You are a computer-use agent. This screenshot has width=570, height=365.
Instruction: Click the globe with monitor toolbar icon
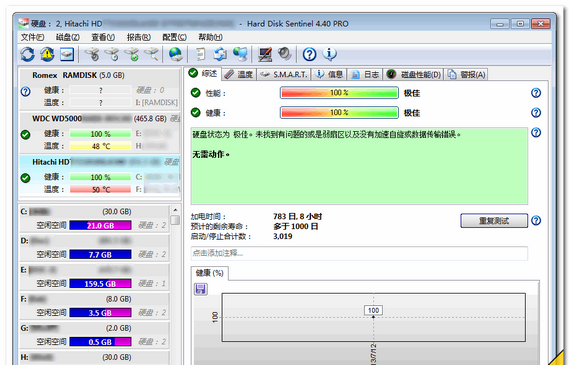[x=240, y=55]
